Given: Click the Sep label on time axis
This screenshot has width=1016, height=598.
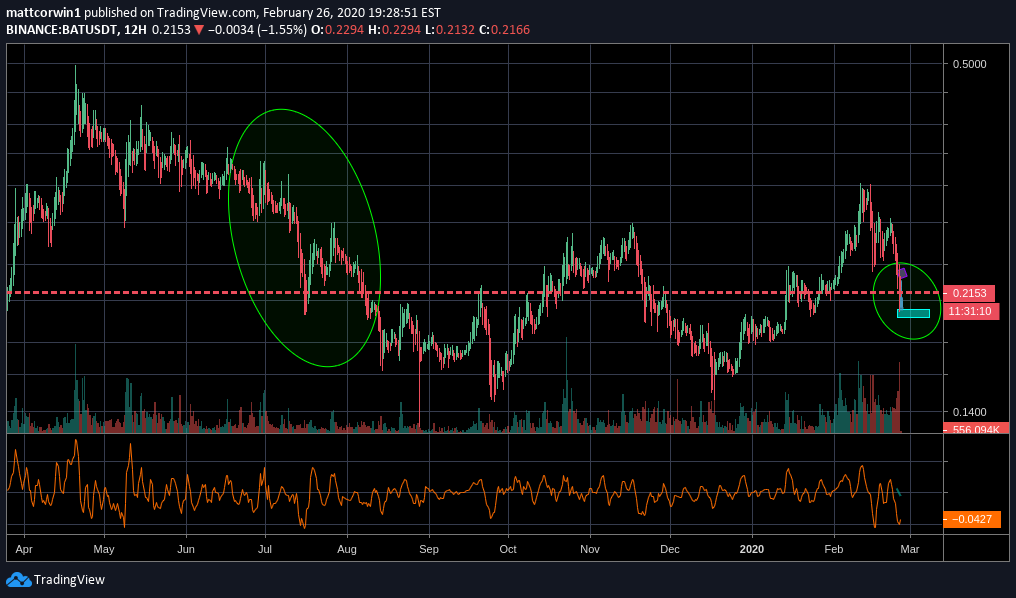Looking at the screenshot, I should click(429, 549).
